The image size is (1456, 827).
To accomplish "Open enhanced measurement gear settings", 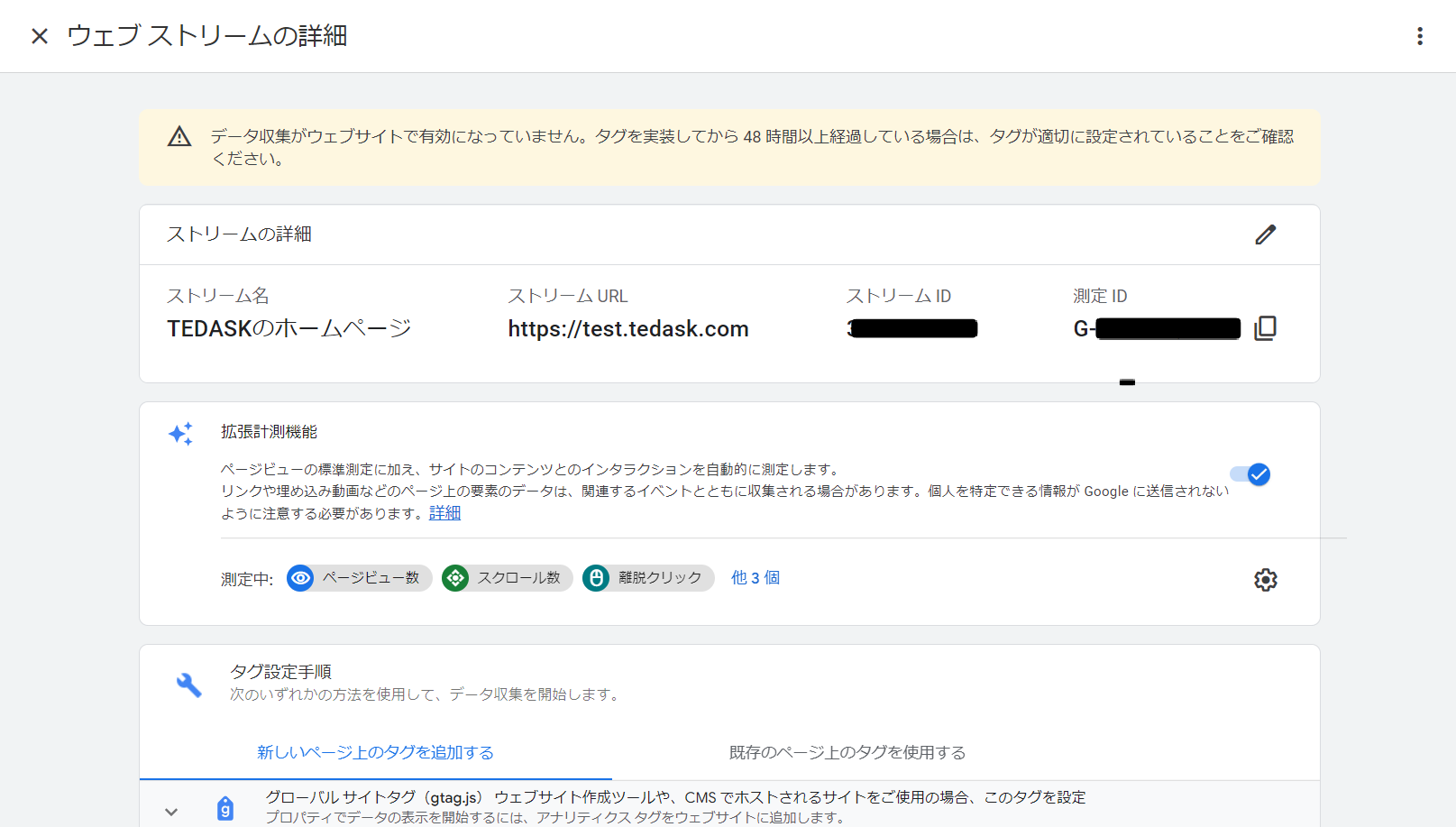I will coord(1265,580).
